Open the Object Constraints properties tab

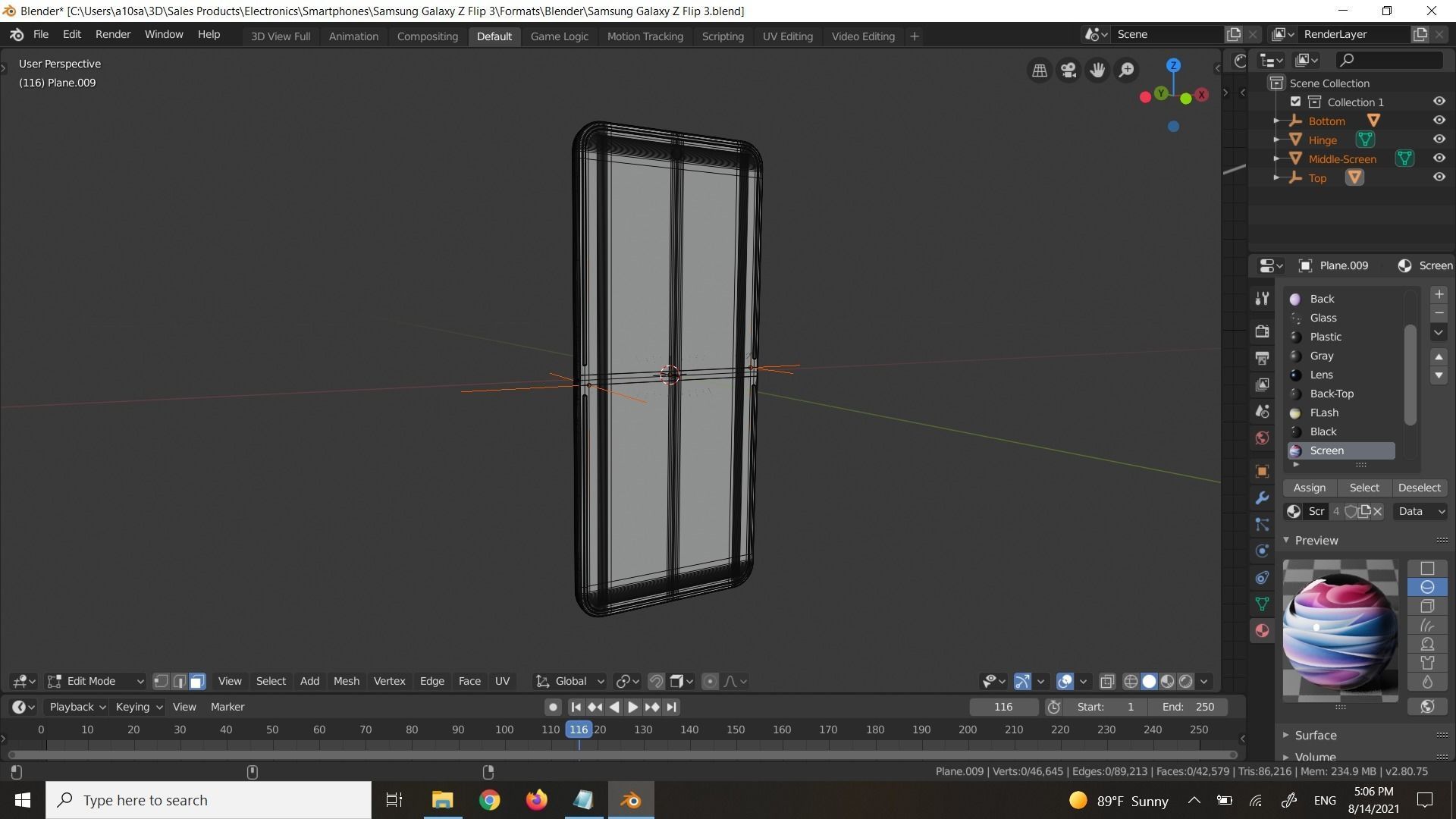[1262, 577]
